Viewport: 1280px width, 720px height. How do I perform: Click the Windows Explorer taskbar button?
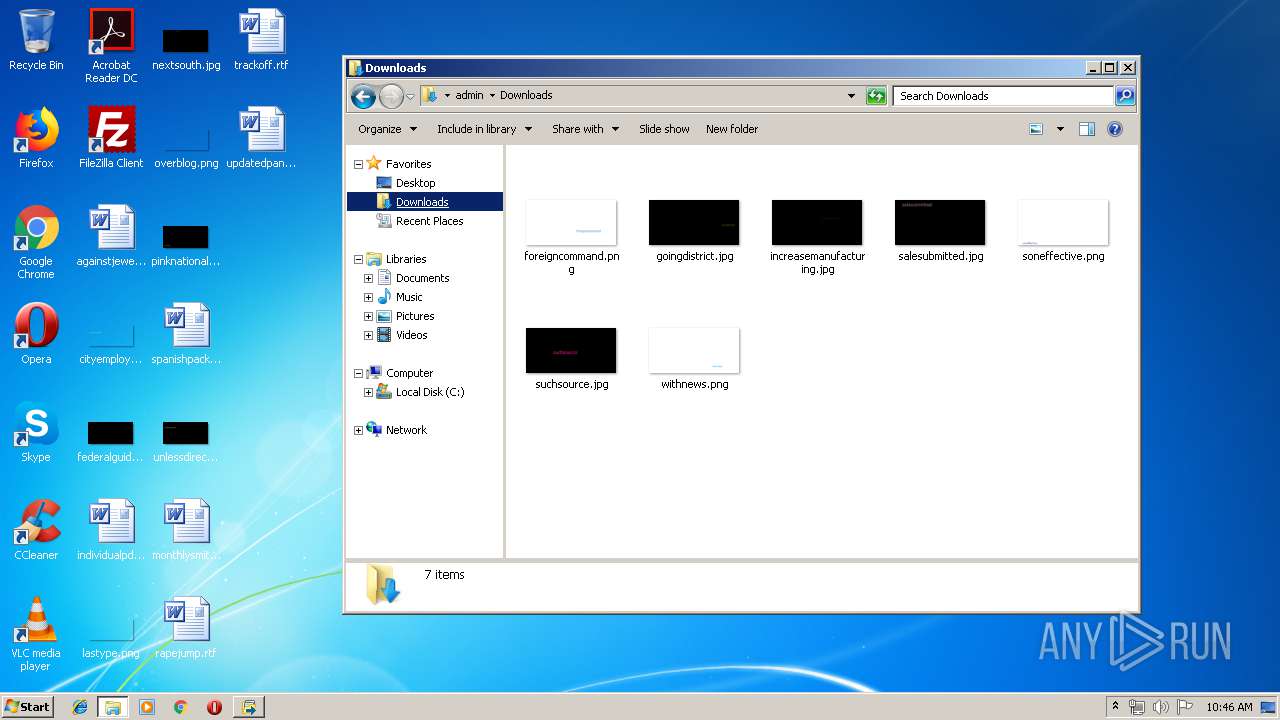click(113, 707)
